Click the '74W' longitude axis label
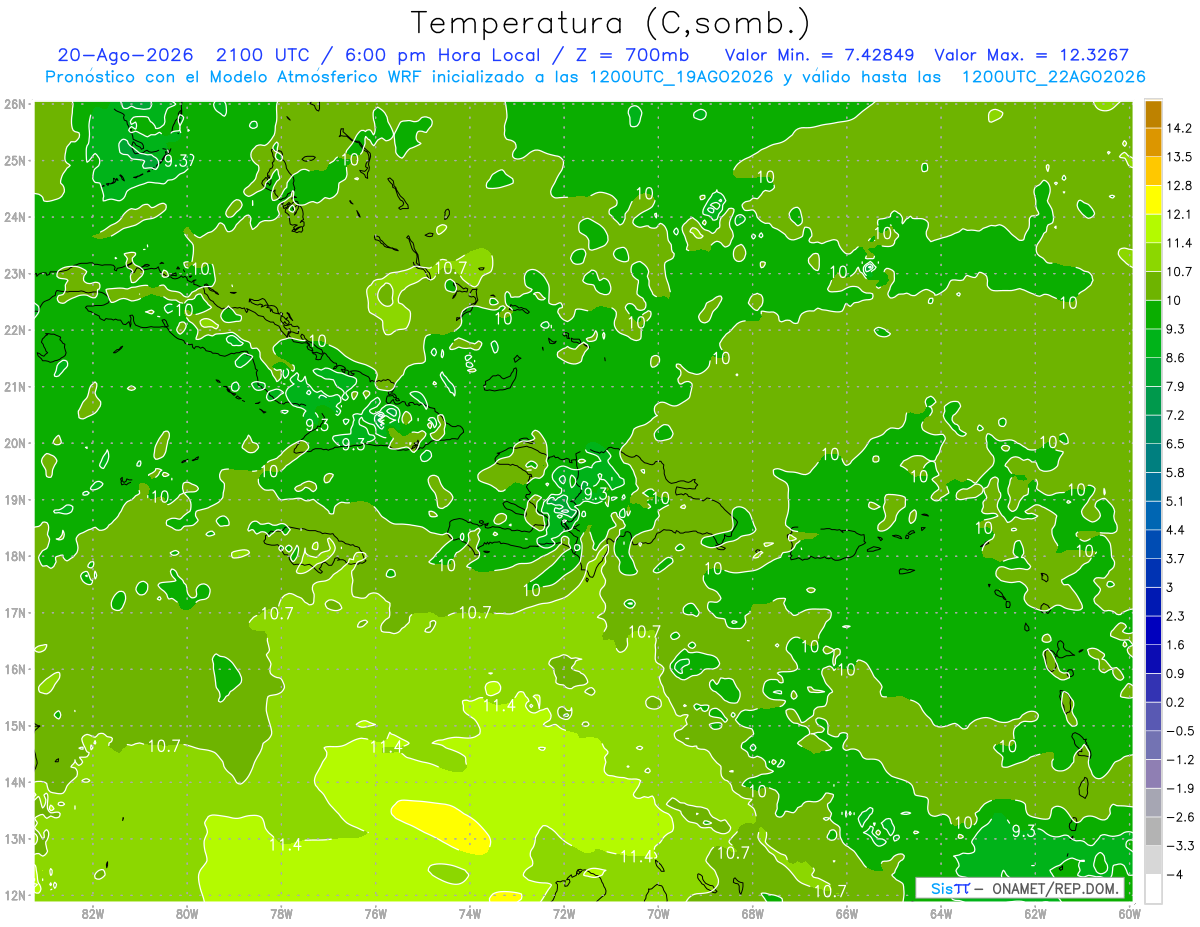This screenshot has height=927, width=1200. point(470,913)
